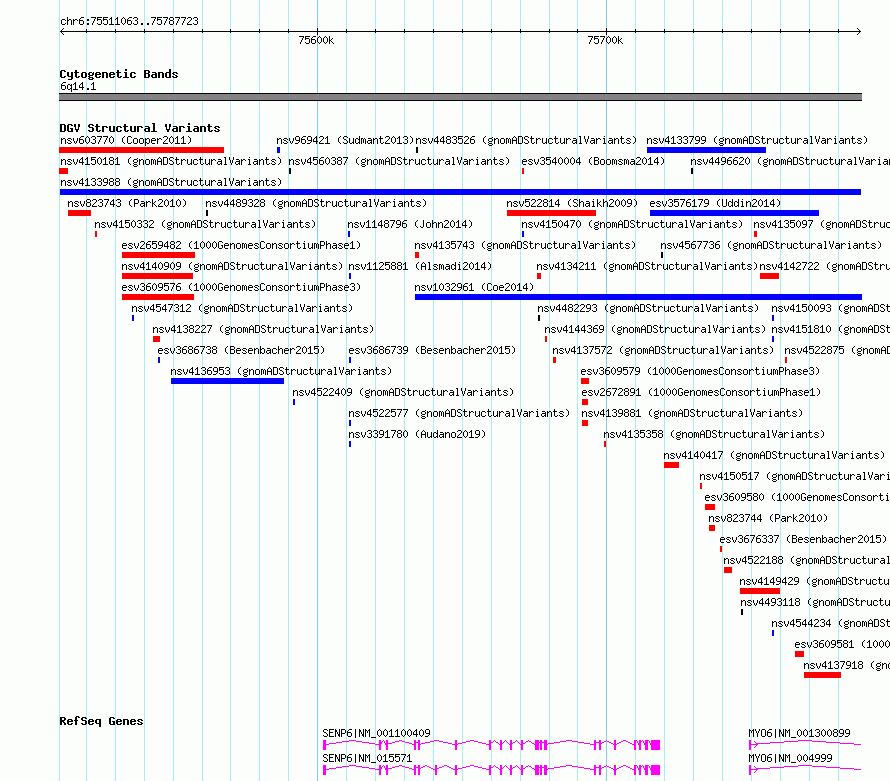Select the blue bar under nsv4136953
The width and height of the screenshot is (890, 781).
227,381
